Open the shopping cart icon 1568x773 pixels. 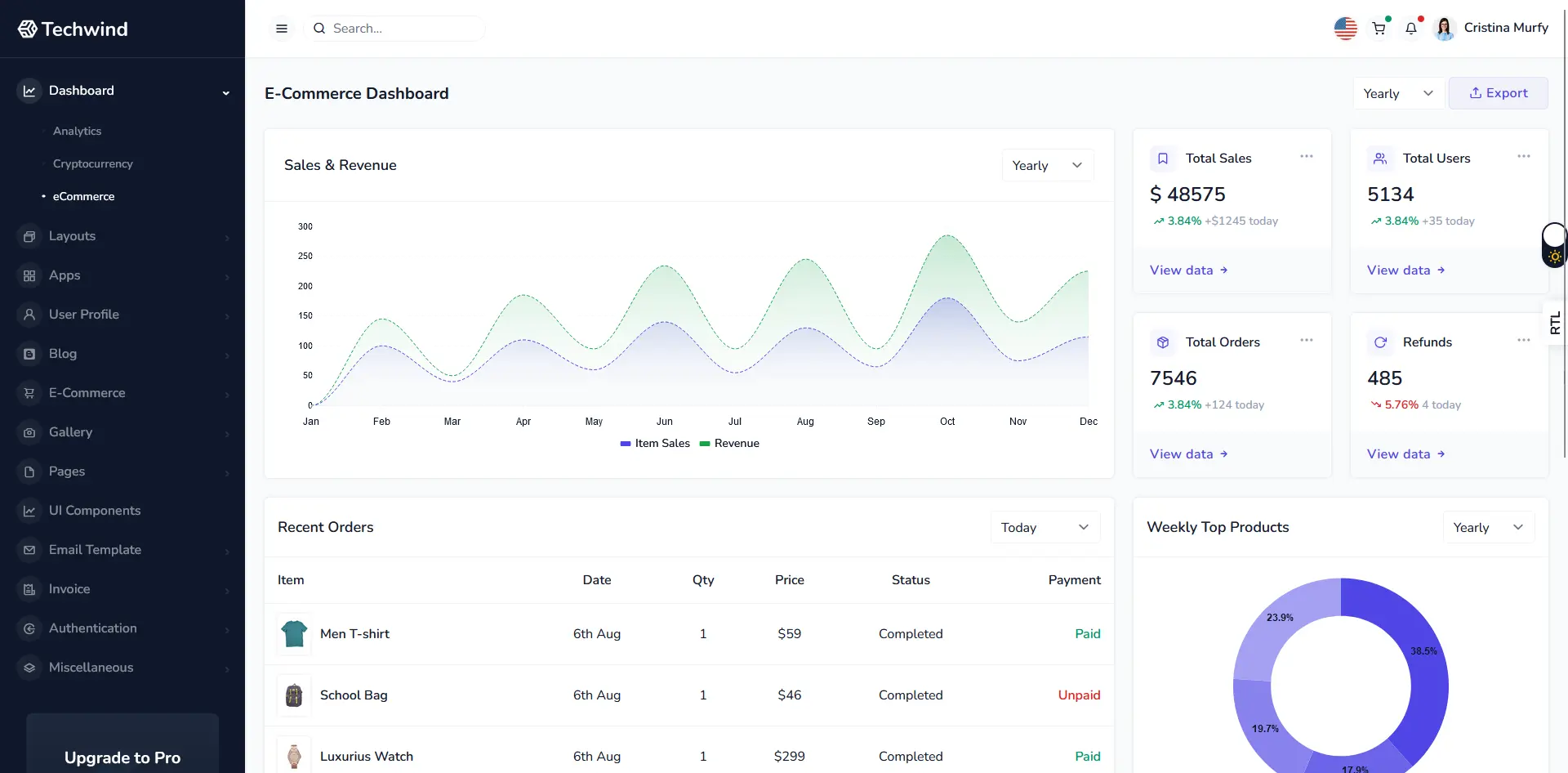tap(1379, 29)
